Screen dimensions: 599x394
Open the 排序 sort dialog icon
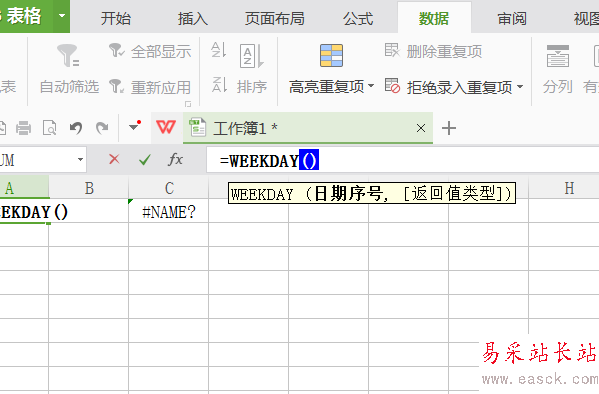(251, 56)
